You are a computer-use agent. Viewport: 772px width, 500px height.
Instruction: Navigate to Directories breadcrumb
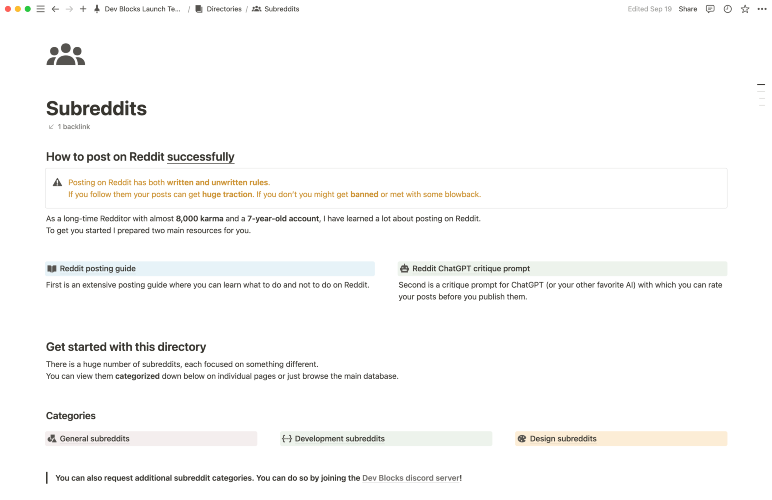(x=218, y=9)
